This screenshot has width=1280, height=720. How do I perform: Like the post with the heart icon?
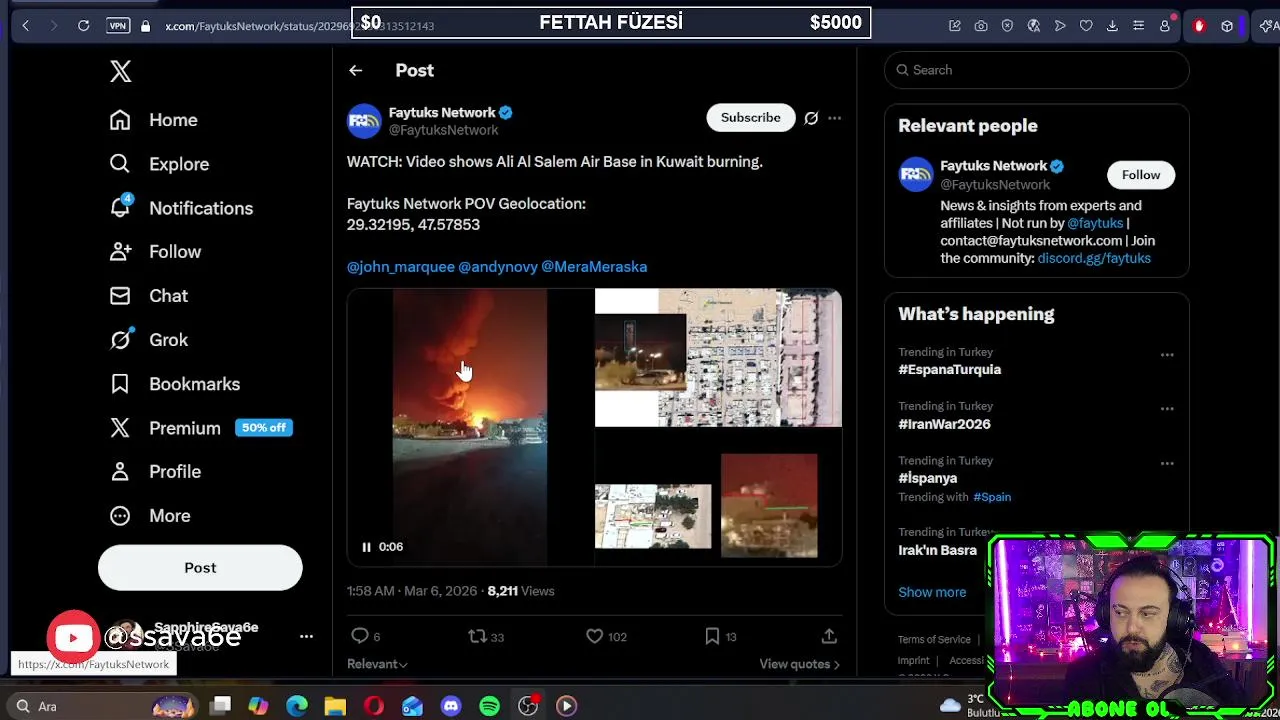(594, 636)
